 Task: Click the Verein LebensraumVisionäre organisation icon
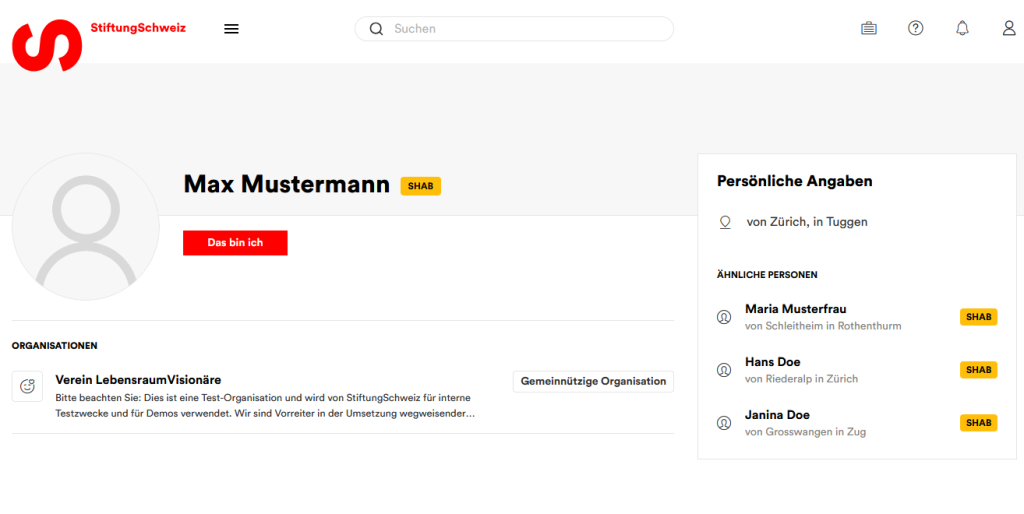[x=27, y=386]
